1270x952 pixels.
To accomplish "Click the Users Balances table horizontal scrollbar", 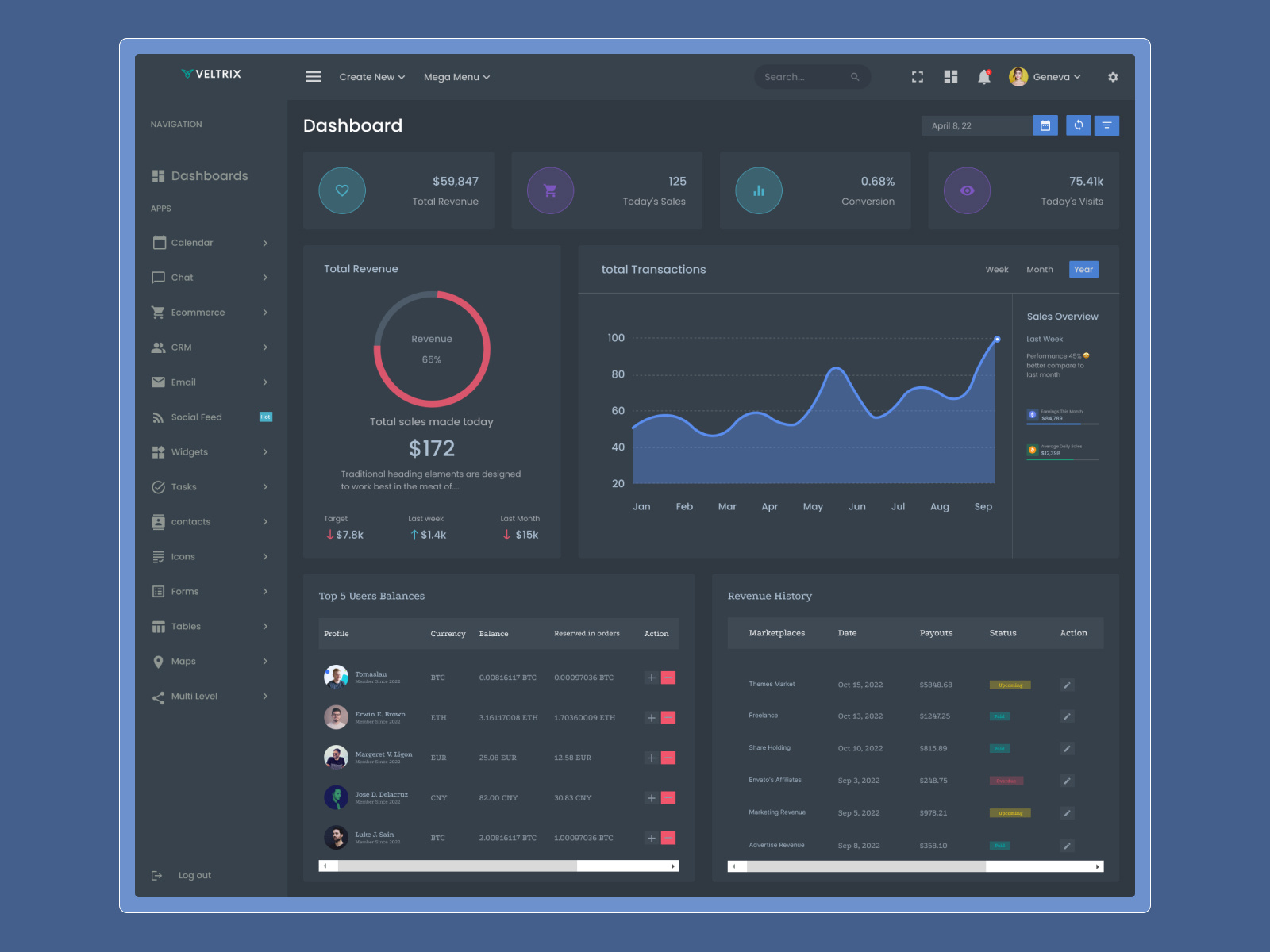I will coord(498,866).
